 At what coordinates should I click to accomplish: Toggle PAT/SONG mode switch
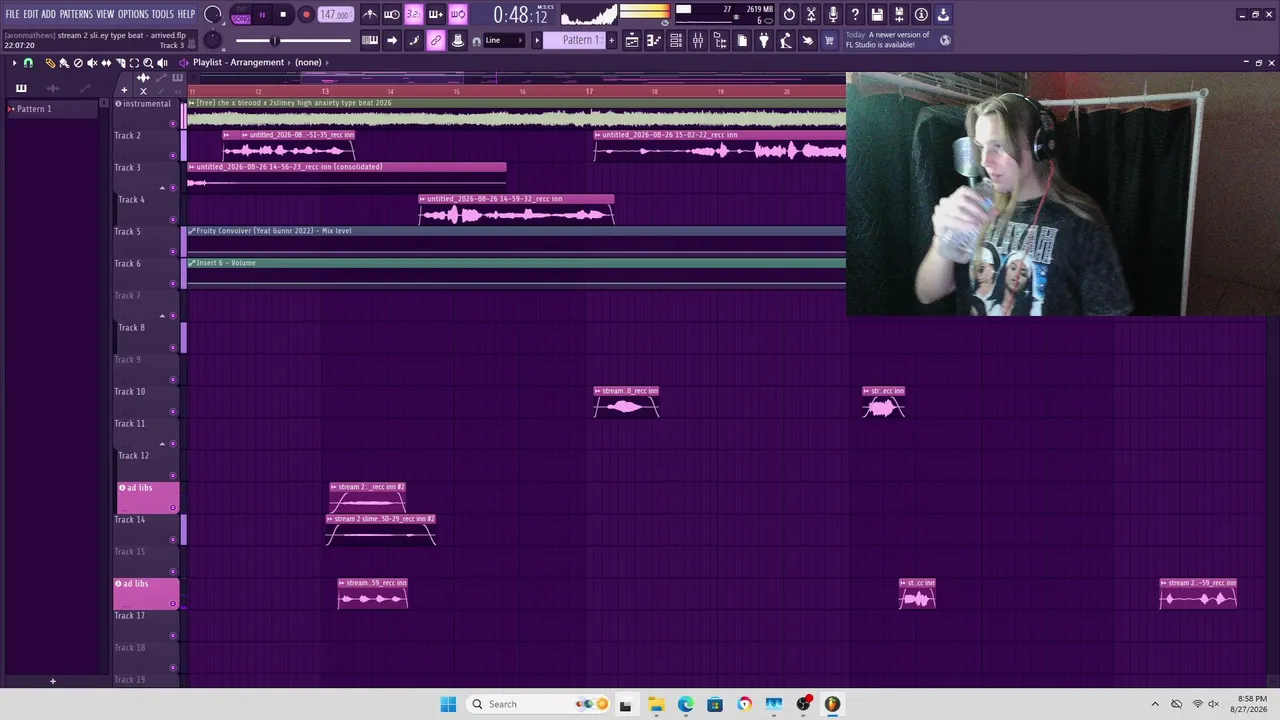pos(241,15)
